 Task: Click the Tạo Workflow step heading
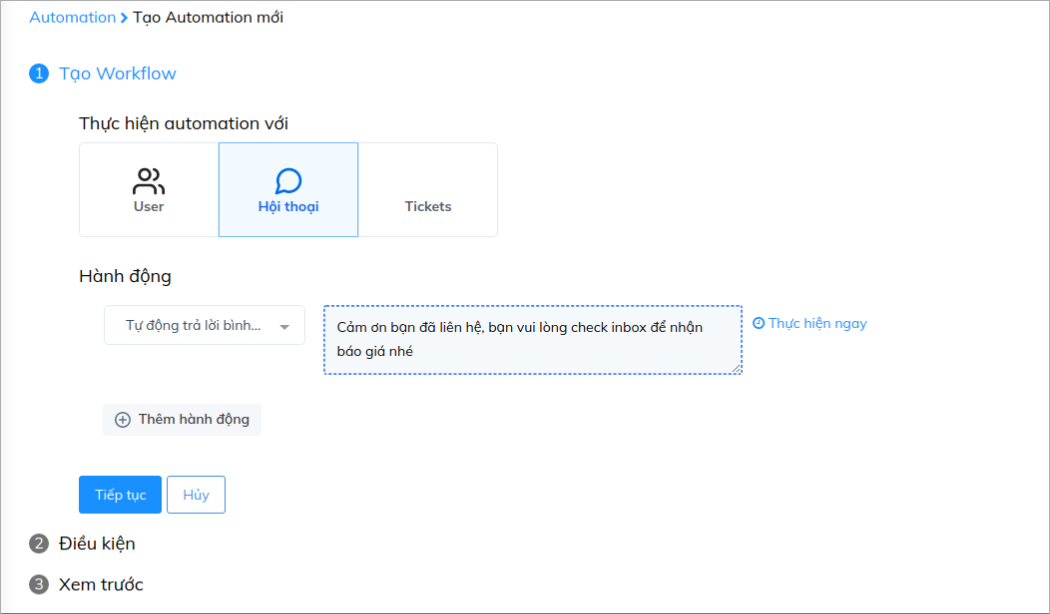tap(118, 74)
